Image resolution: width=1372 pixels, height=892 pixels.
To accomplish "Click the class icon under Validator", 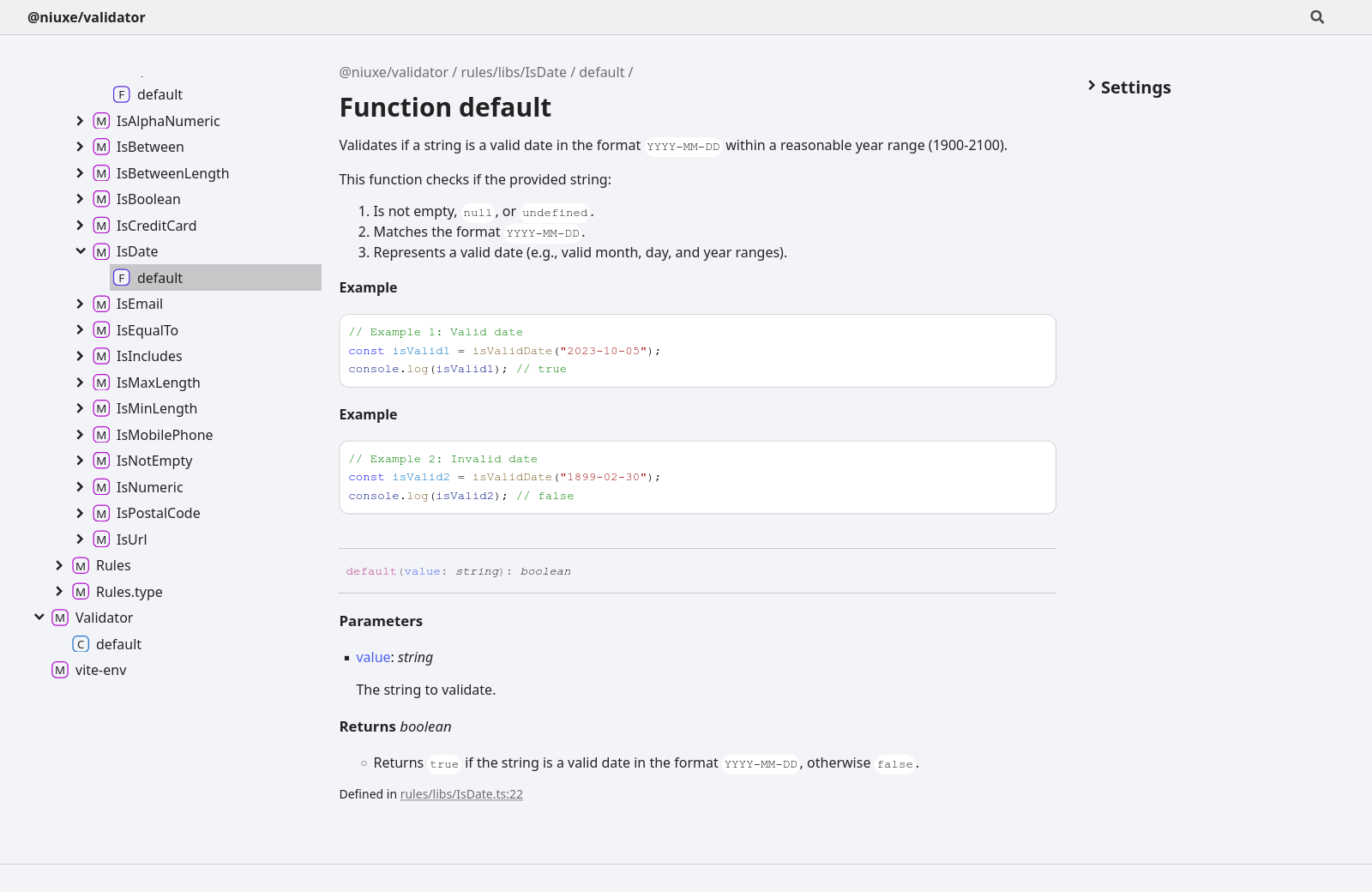I will (x=81, y=644).
